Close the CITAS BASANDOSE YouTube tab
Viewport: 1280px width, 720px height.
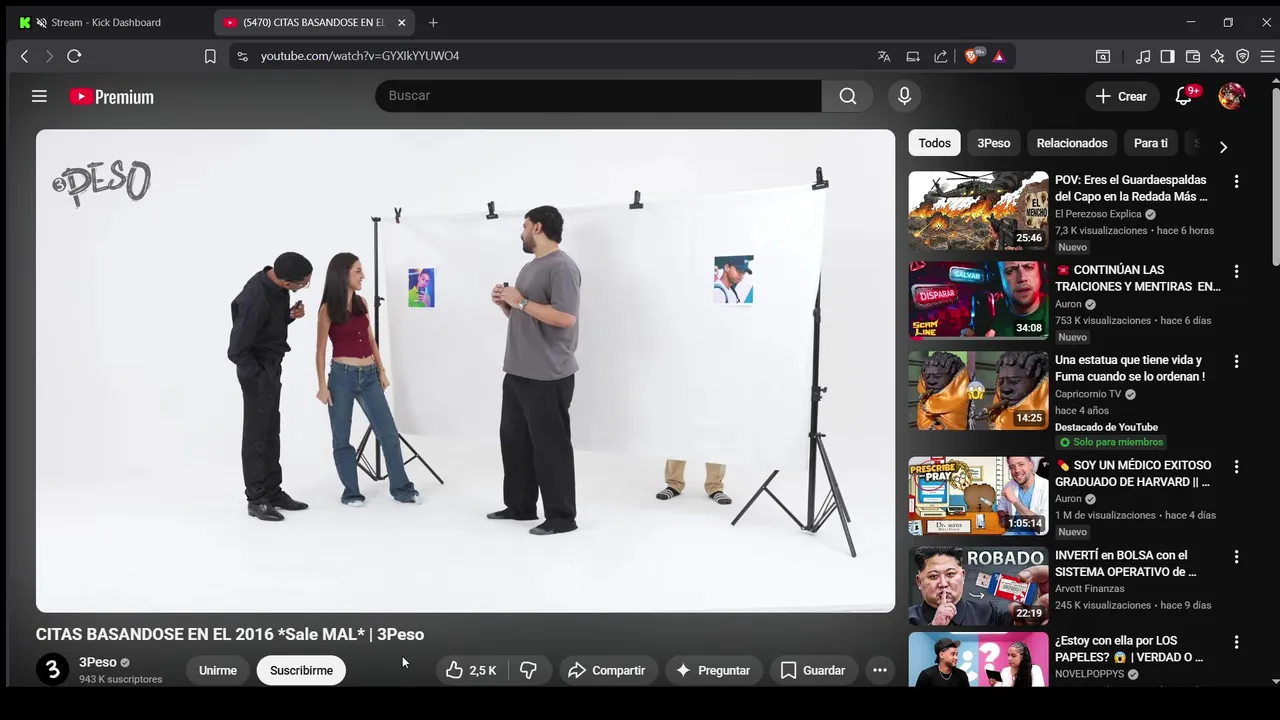click(x=402, y=22)
